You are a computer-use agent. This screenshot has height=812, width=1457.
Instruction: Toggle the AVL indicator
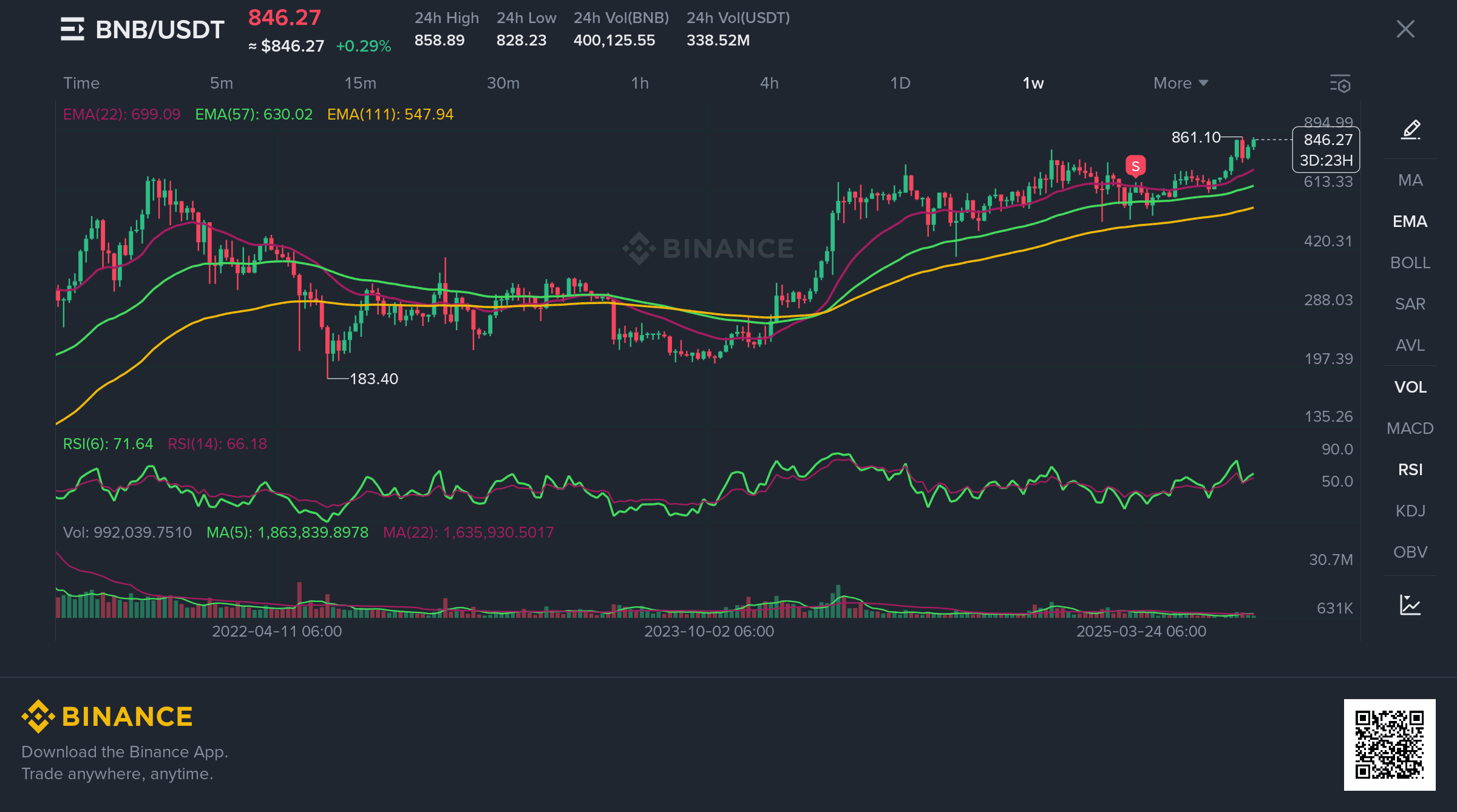[x=1410, y=345]
